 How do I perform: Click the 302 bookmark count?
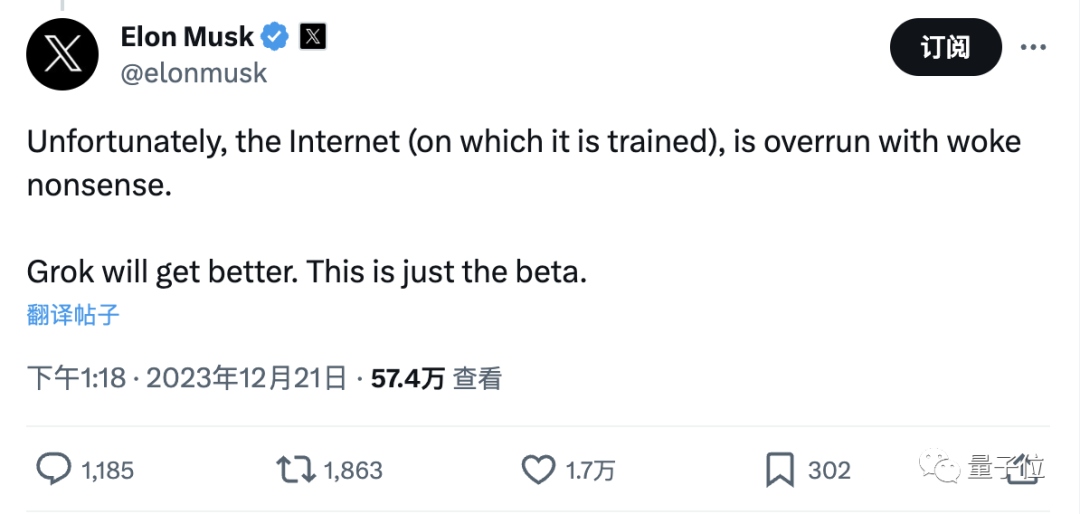[829, 470]
